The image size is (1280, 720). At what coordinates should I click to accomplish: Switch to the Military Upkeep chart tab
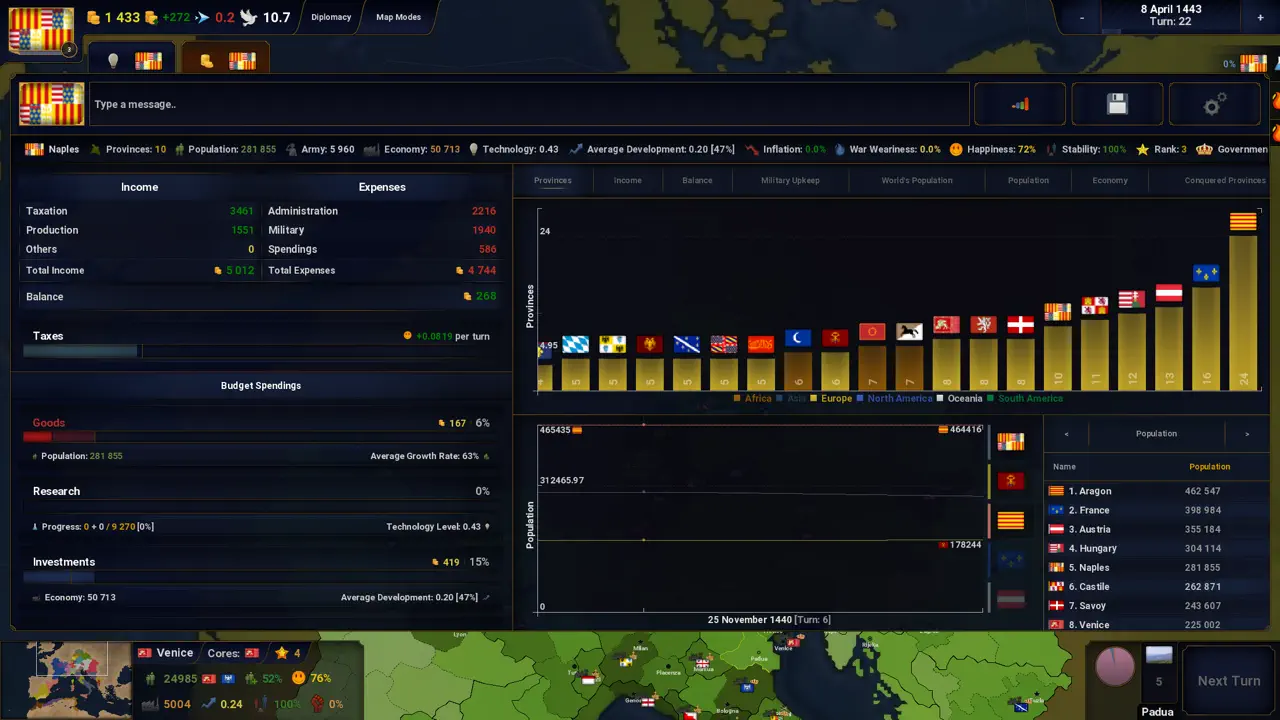pos(790,181)
